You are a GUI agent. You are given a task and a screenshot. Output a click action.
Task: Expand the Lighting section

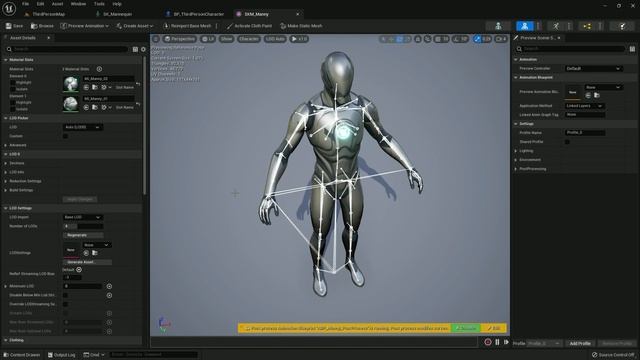point(516,151)
